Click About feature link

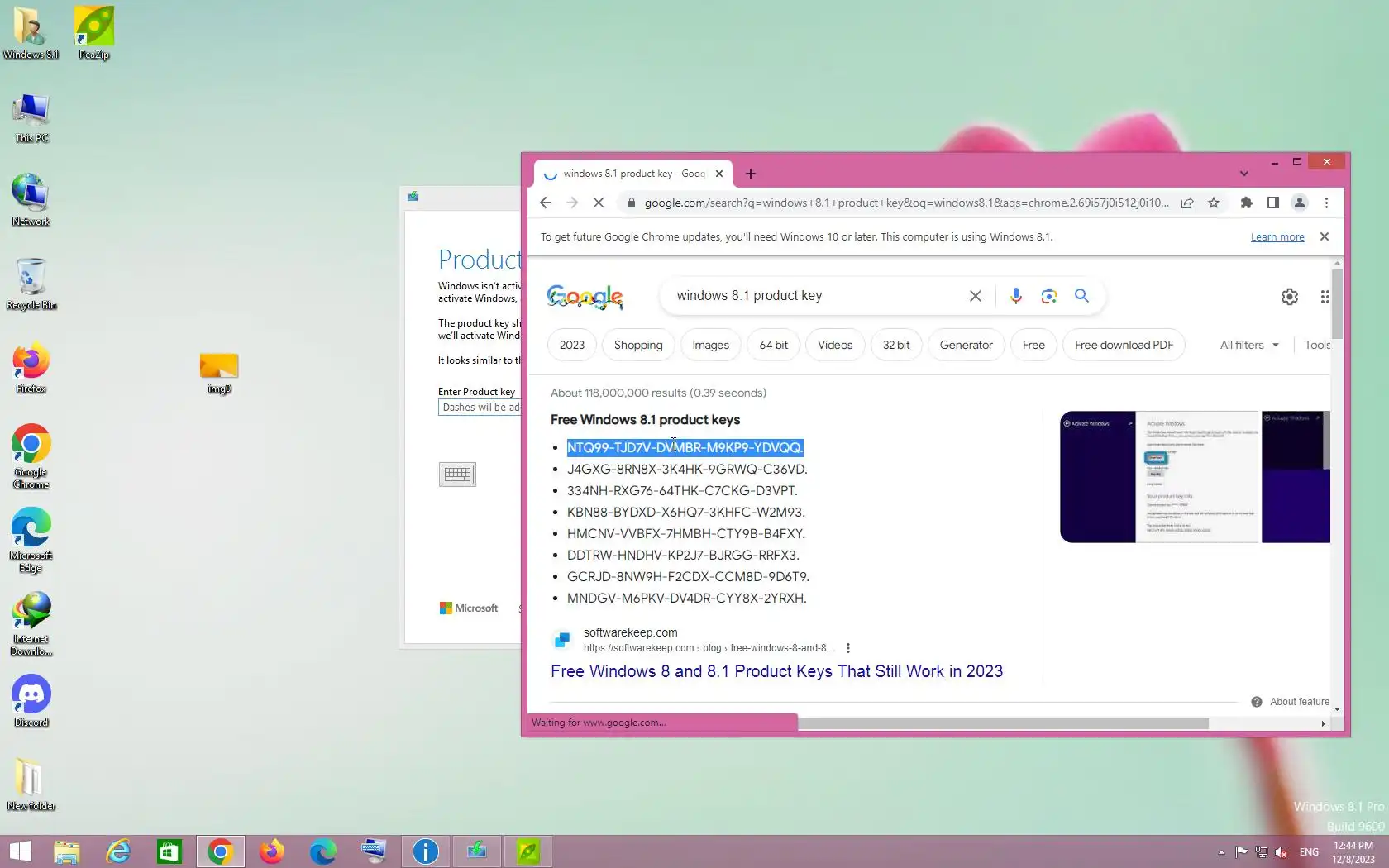(1300, 702)
